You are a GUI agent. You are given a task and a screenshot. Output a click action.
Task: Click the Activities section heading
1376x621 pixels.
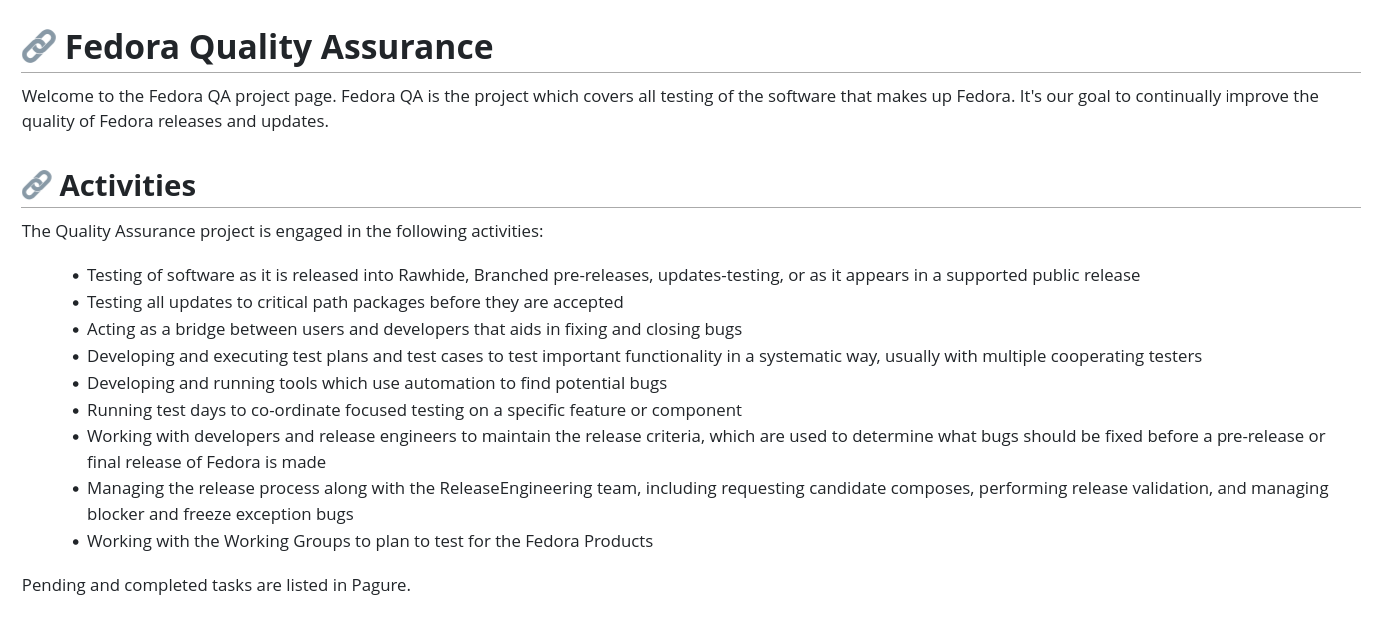(128, 185)
